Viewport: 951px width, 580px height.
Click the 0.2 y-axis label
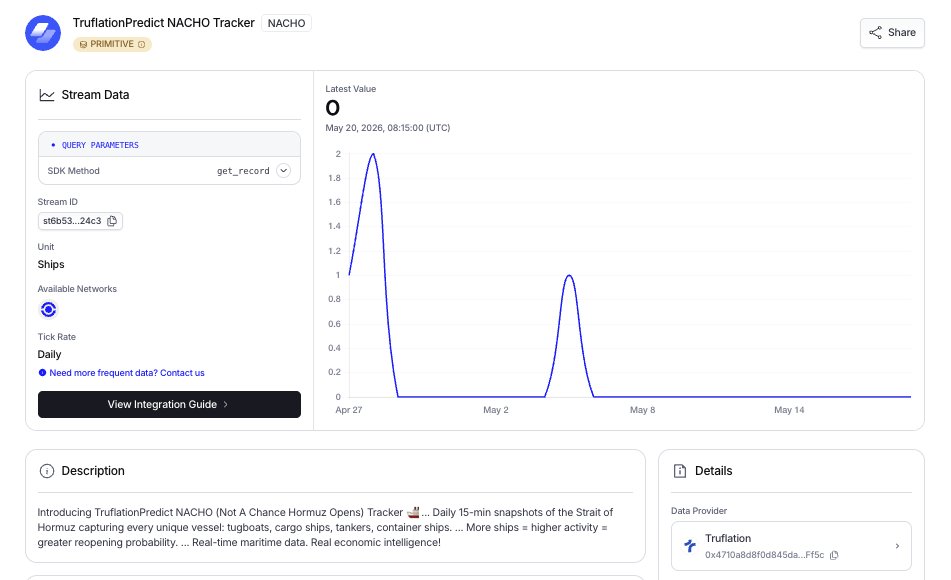334,372
